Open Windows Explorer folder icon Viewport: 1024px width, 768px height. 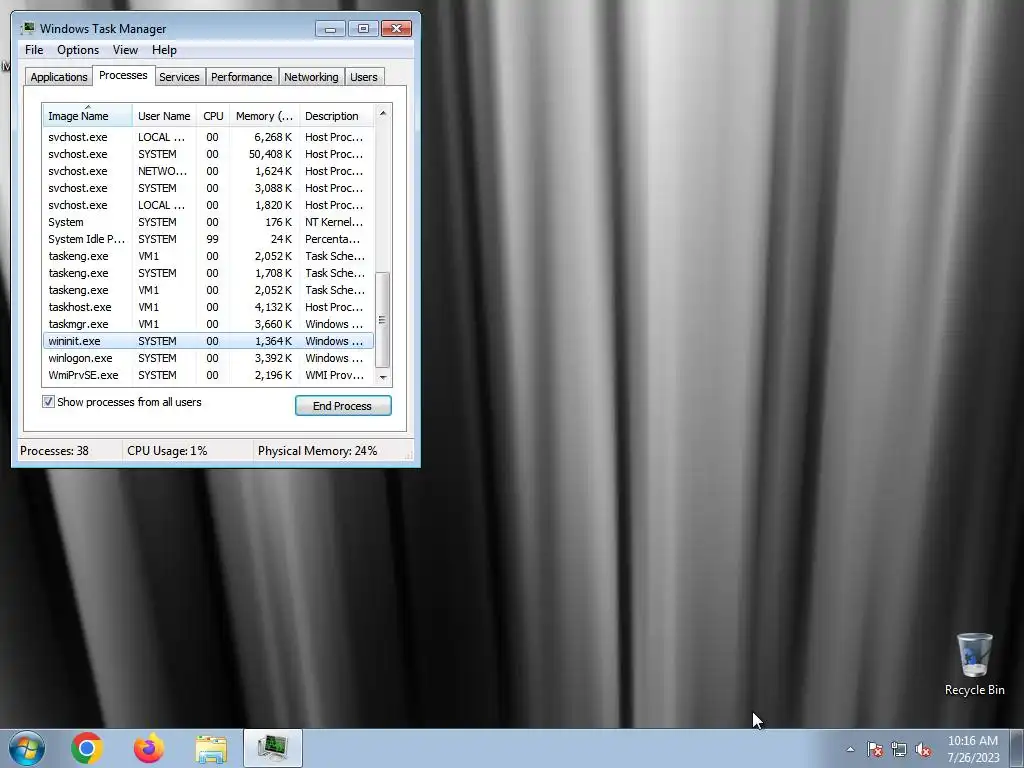[x=211, y=748]
